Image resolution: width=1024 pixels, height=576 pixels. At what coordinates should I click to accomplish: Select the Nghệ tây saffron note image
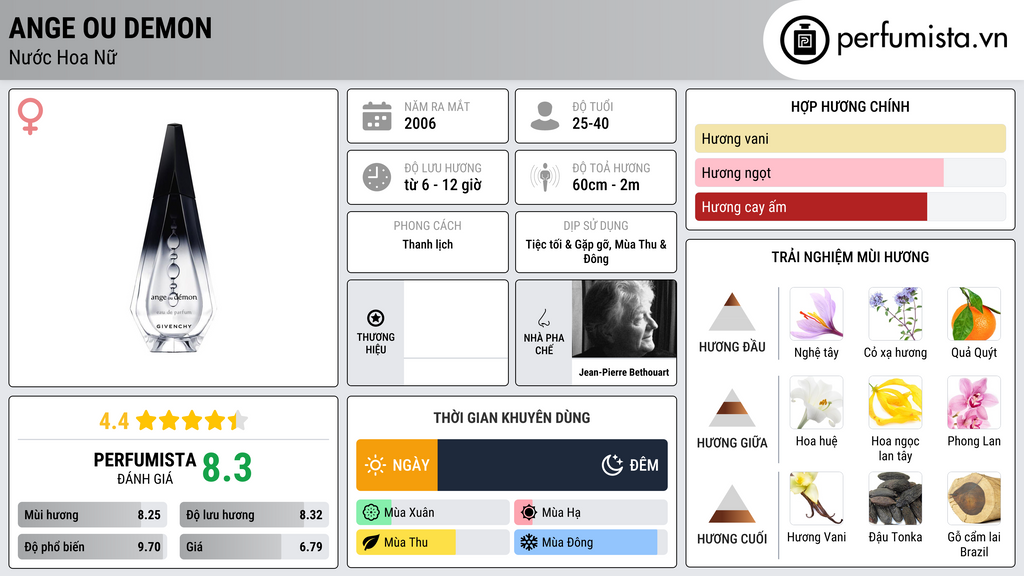click(816, 314)
